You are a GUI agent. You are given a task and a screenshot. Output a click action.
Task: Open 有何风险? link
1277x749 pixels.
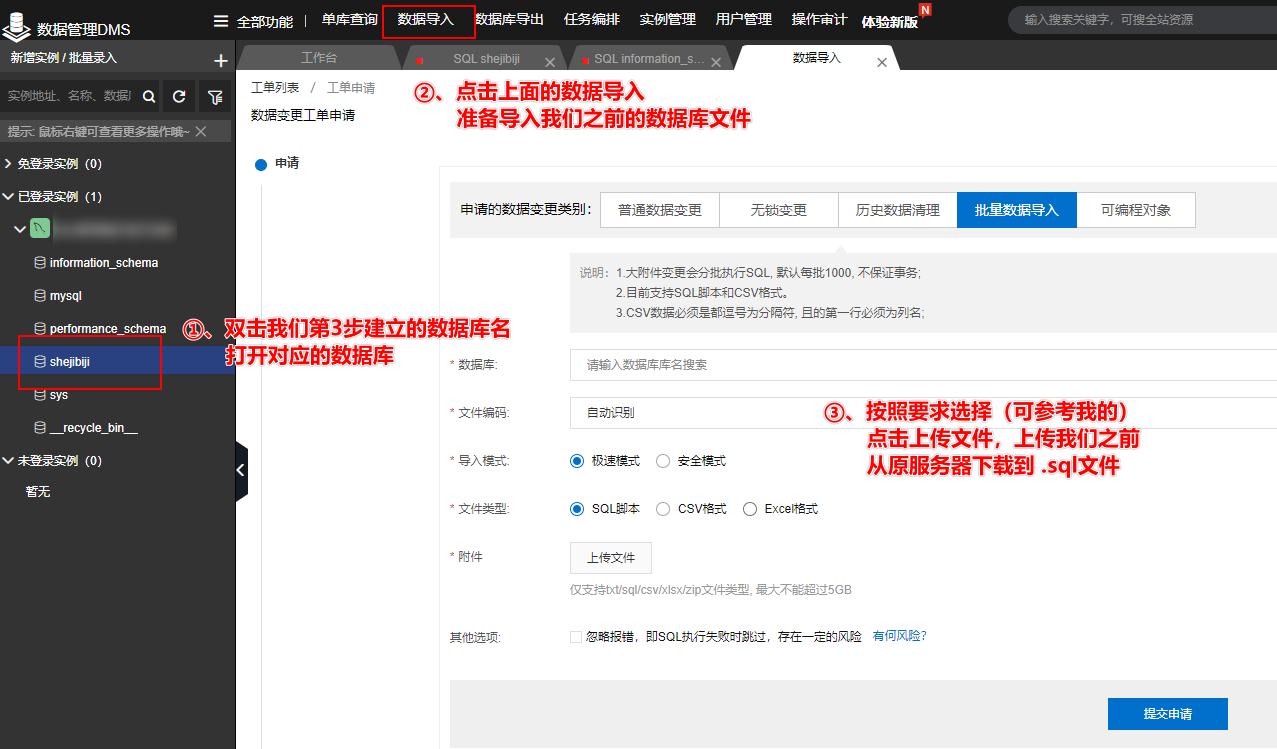pos(900,635)
